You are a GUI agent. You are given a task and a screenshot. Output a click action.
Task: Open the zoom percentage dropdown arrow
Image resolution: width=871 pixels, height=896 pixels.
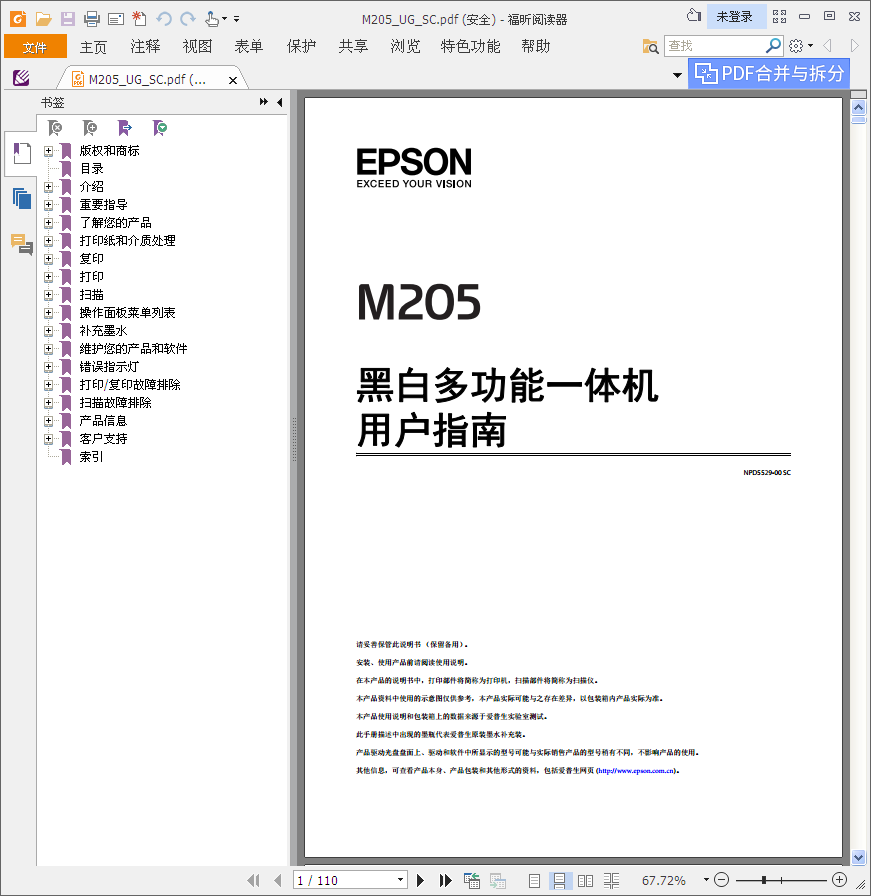click(x=706, y=880)
